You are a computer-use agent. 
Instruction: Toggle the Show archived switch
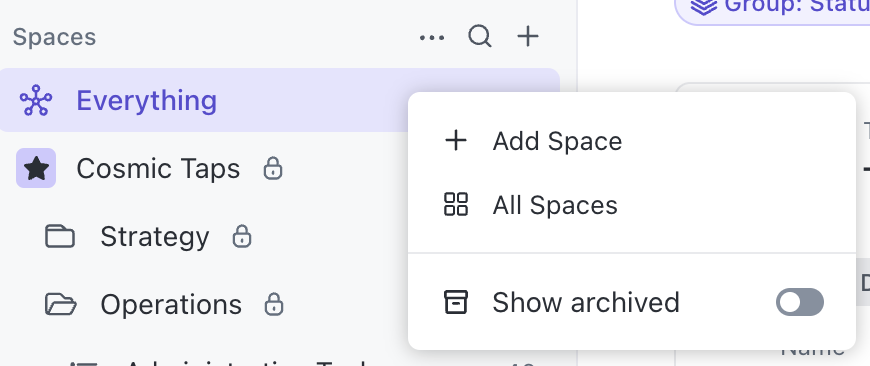click(x=800, y=302)
